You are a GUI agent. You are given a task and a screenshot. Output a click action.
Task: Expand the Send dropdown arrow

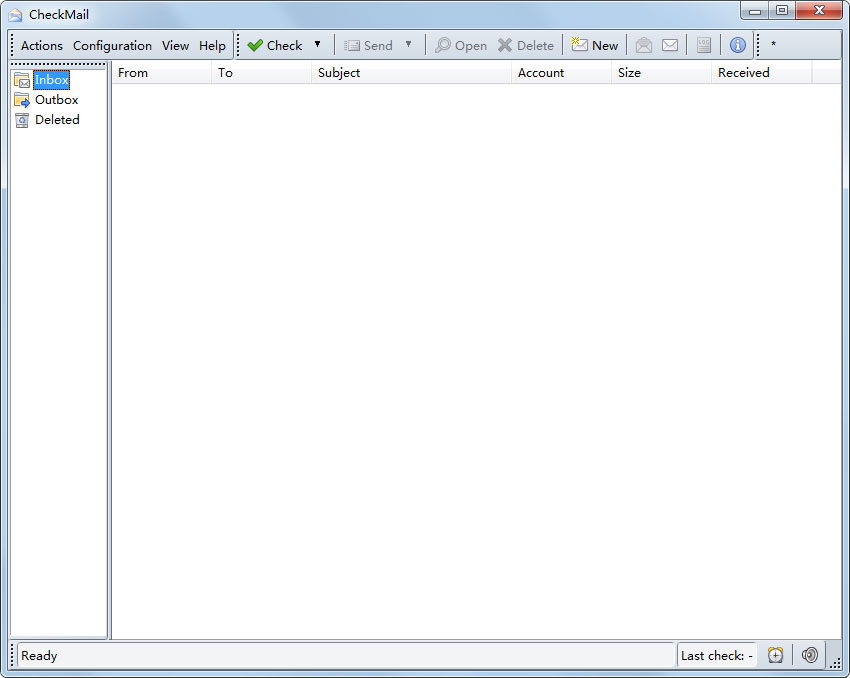coord(408,44)
